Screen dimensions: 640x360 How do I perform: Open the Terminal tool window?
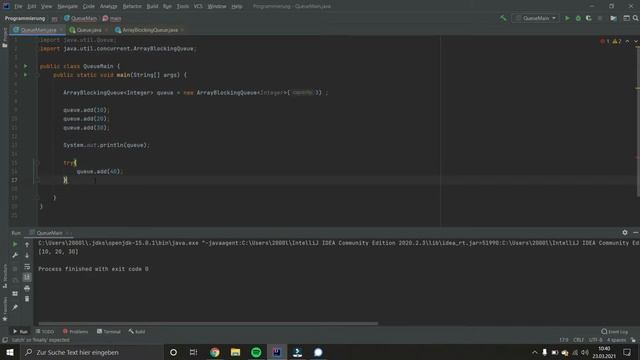pyautogui.click(x=109, y=331)
